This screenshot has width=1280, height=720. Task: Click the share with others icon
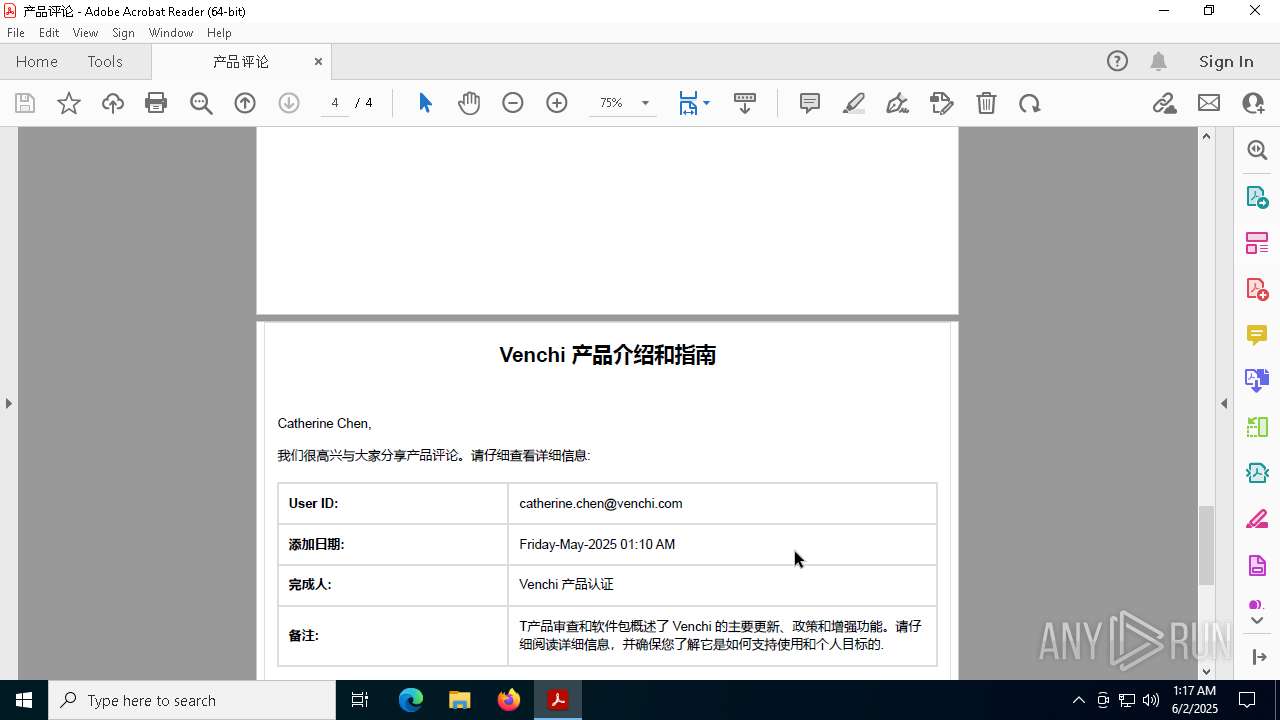coord(1253,103)
